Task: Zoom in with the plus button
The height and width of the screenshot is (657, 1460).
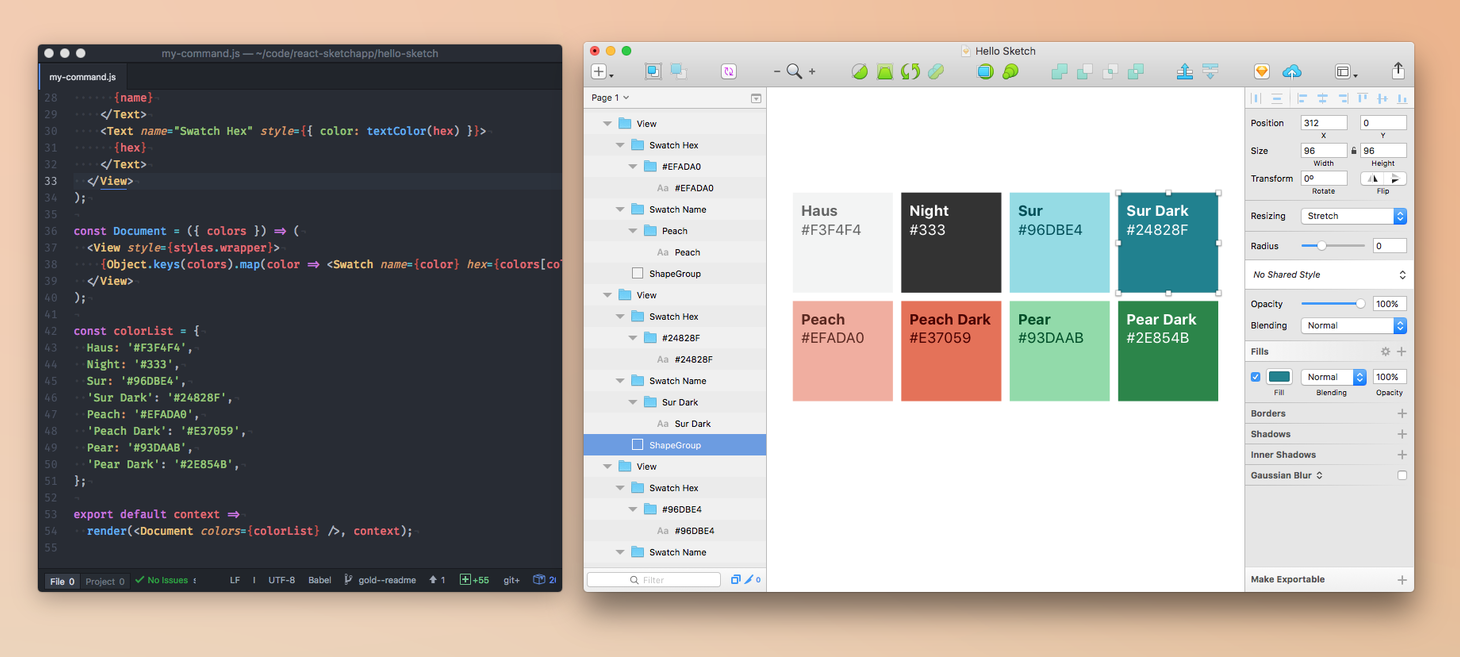Action: pyautogui.click(x=812, y=72)
